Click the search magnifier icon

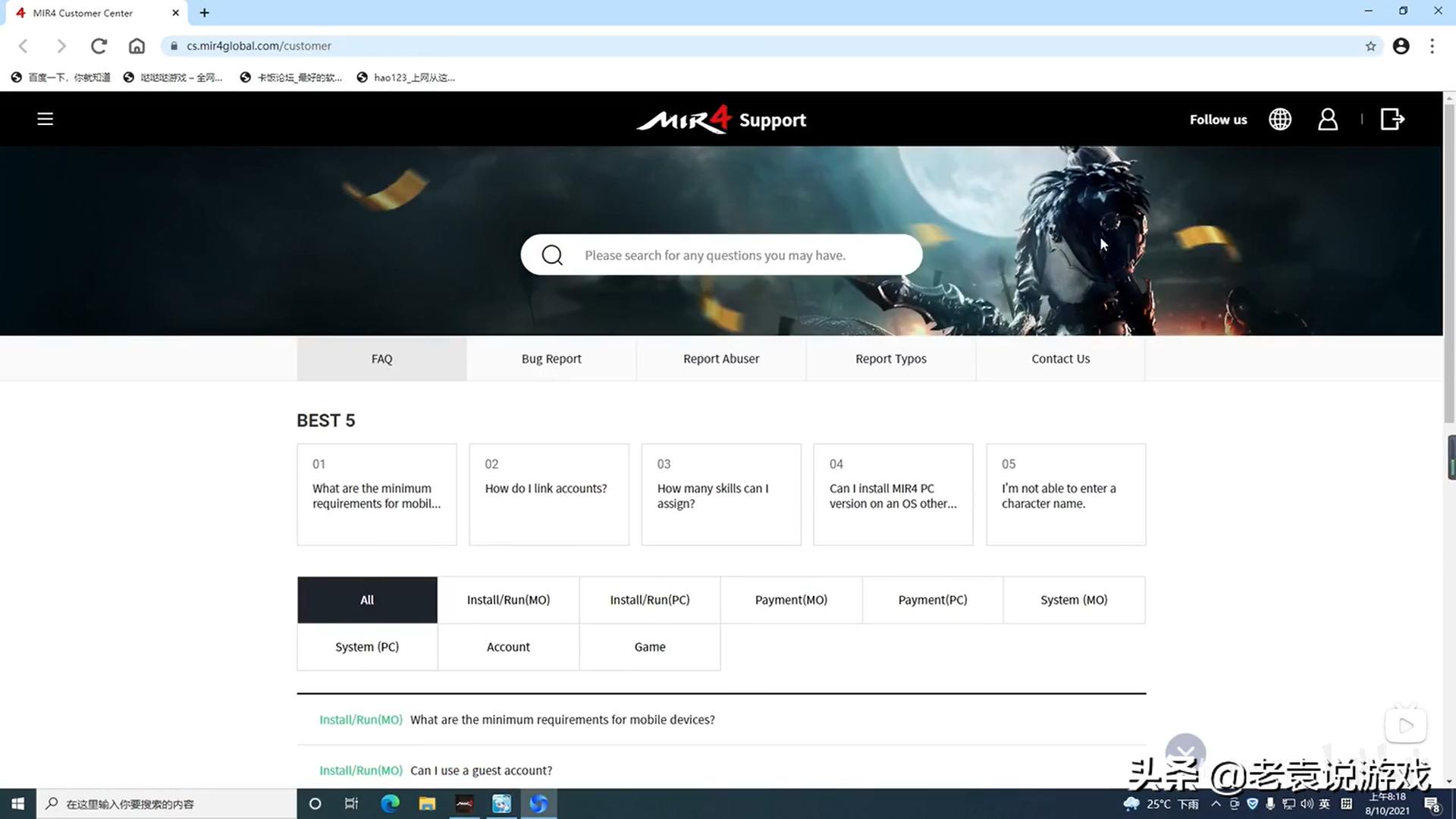coord(552,256)
